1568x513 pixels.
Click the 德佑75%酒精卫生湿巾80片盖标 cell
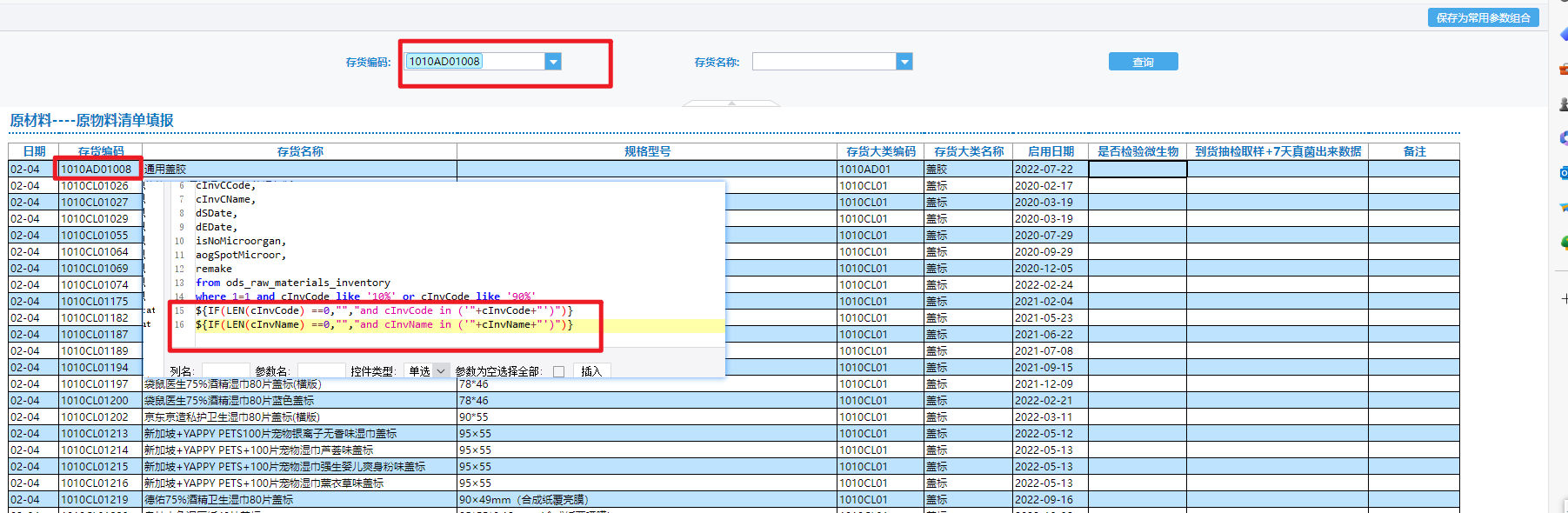pyautogui.click(x=300, y=500)
